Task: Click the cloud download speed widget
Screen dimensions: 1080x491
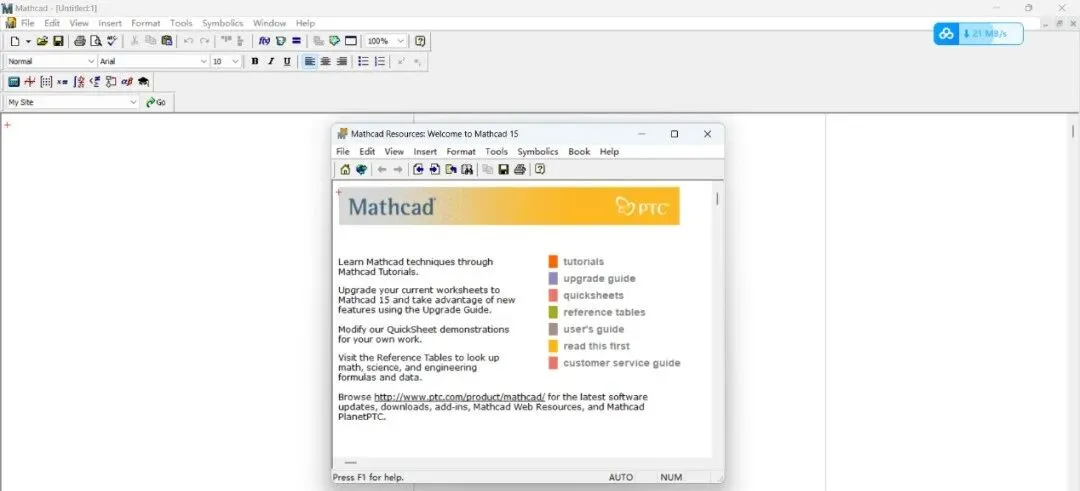Action: [978, 34]
